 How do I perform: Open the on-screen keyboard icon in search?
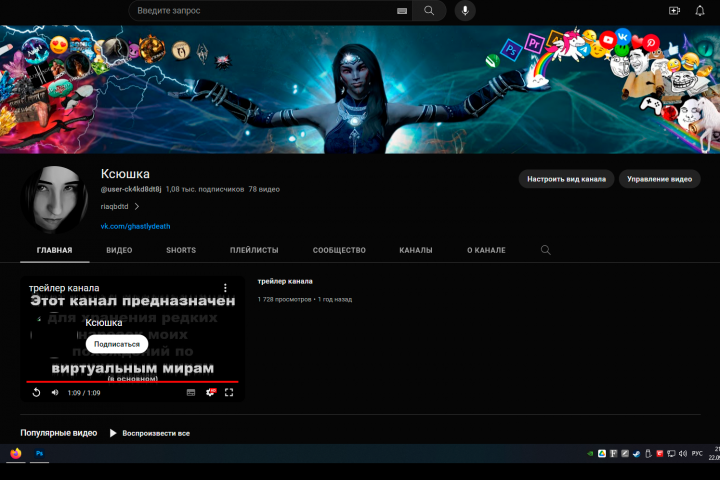[x=402, y=11]
